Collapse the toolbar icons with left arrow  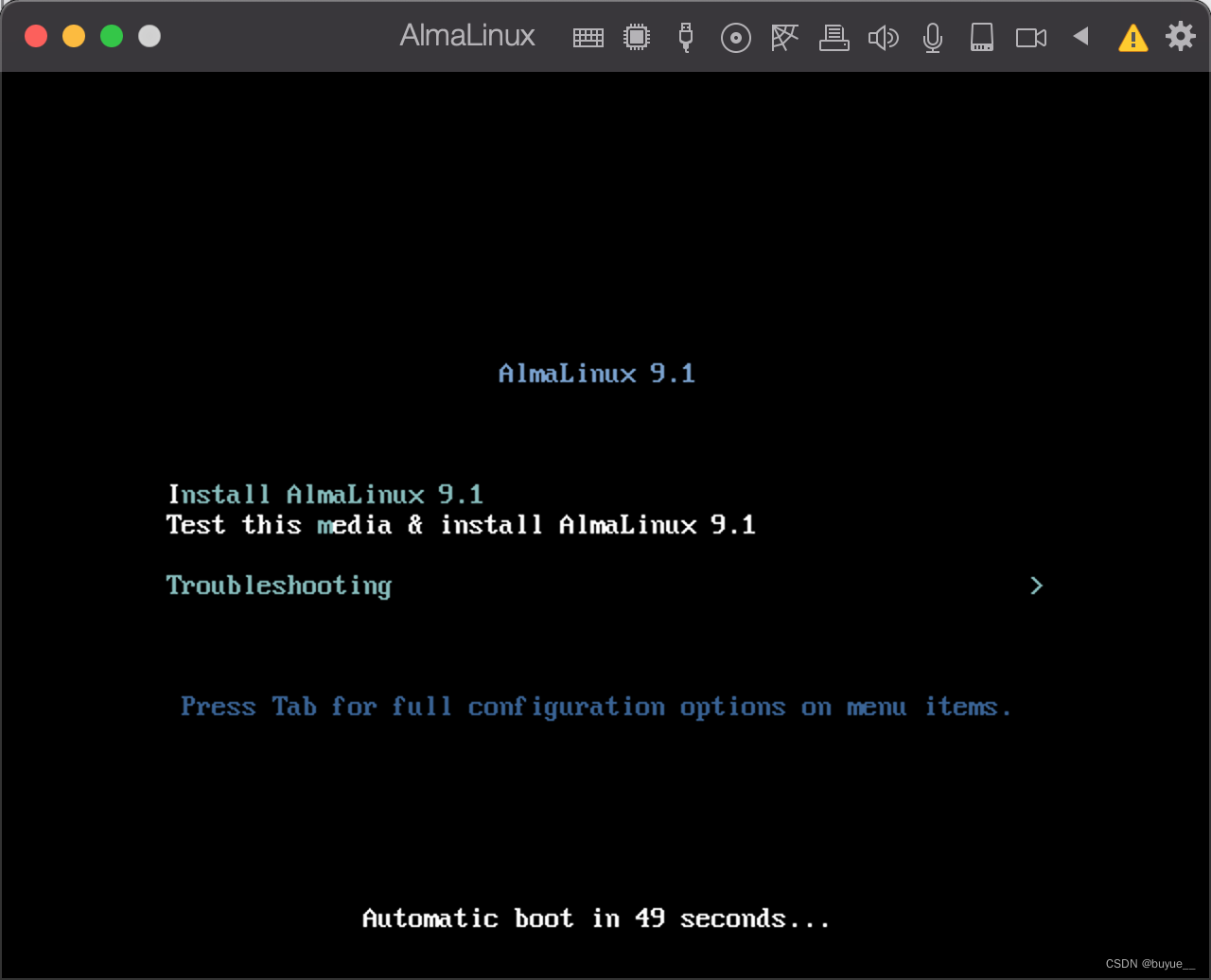[1080, 36]
